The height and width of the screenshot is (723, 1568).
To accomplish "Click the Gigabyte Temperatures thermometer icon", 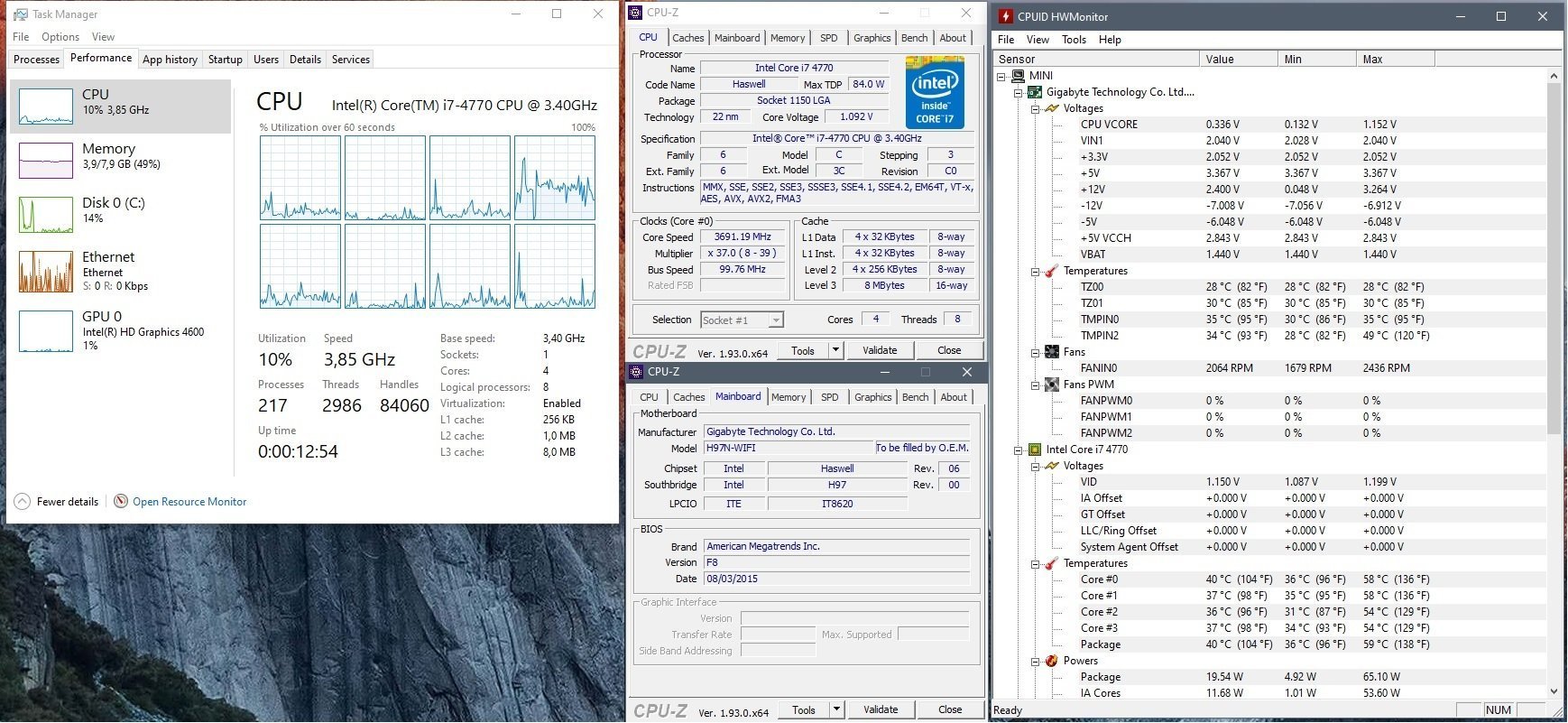I will coord(1051,271).
